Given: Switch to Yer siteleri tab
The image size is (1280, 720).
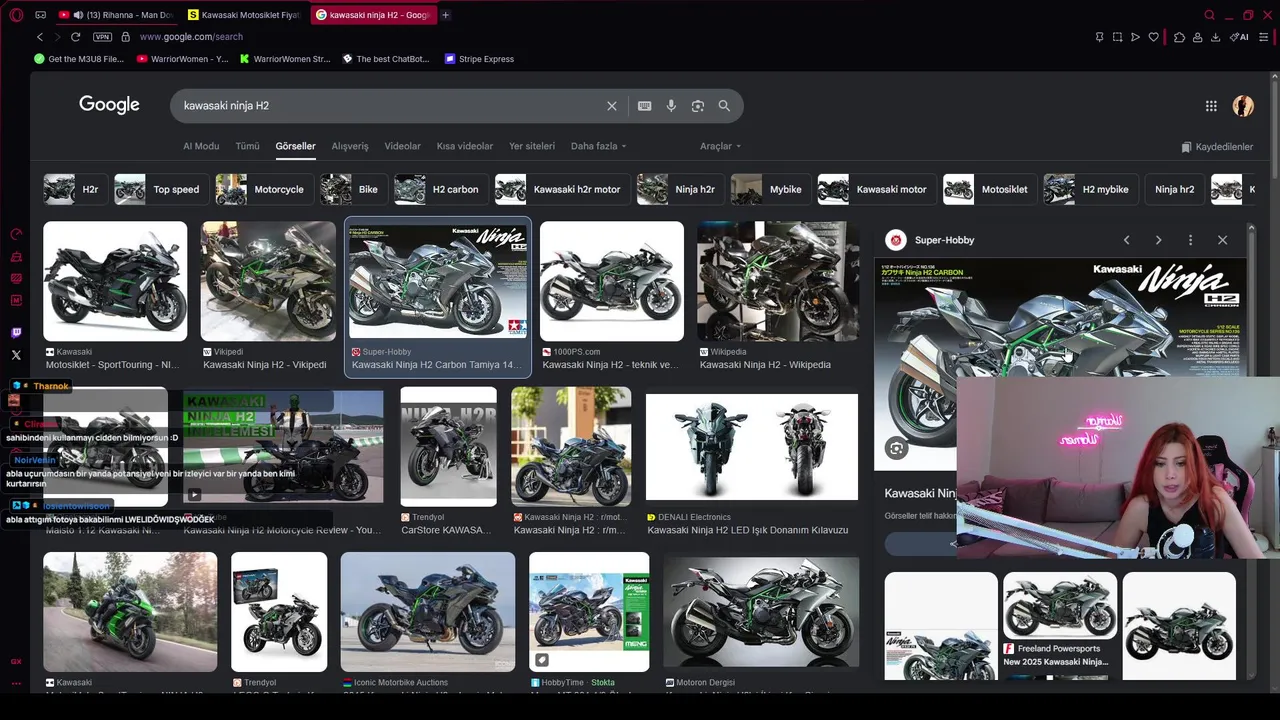Looking at the screenshot, I should [532, 146].
